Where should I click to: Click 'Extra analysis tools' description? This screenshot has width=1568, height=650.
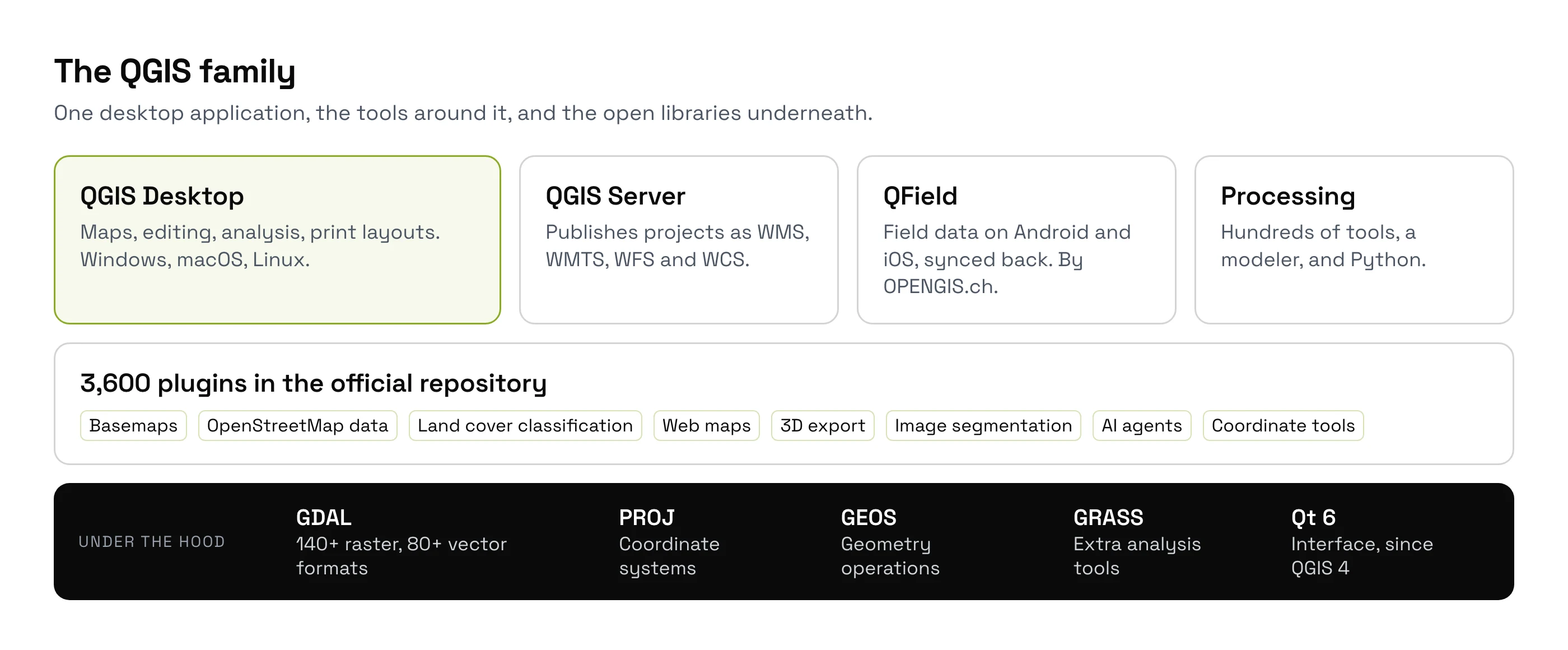1137,555
